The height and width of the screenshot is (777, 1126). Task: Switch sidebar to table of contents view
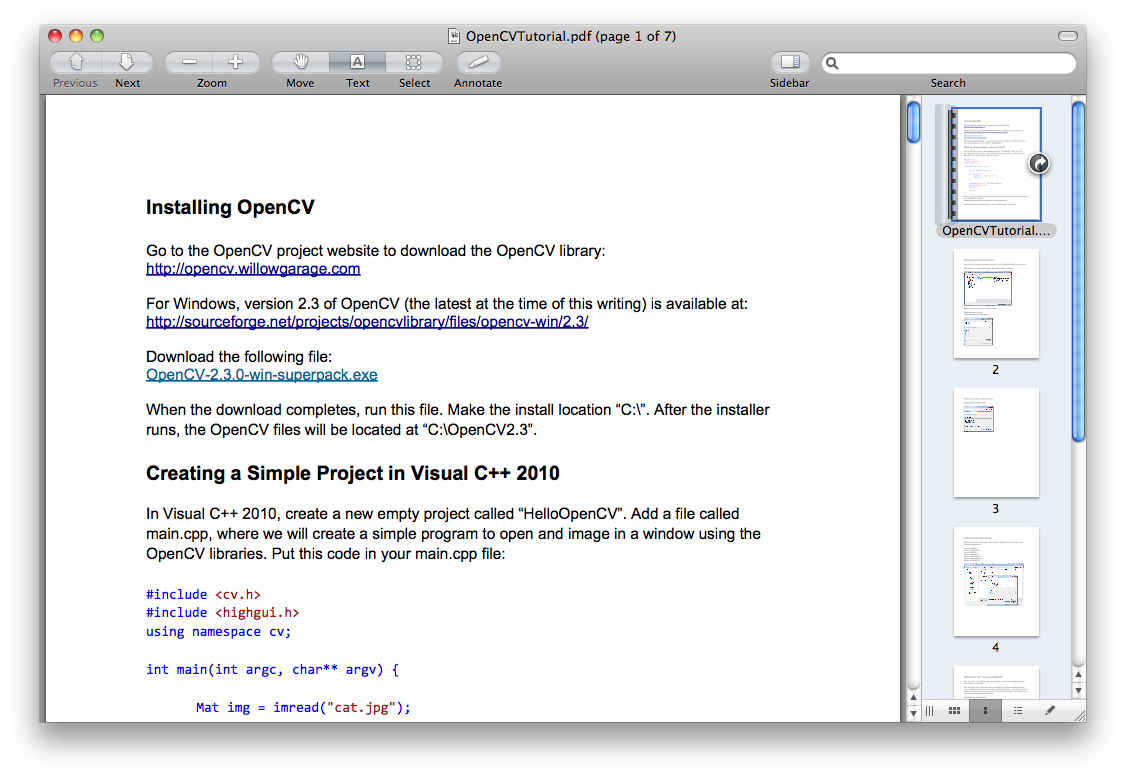point(1018,710)
